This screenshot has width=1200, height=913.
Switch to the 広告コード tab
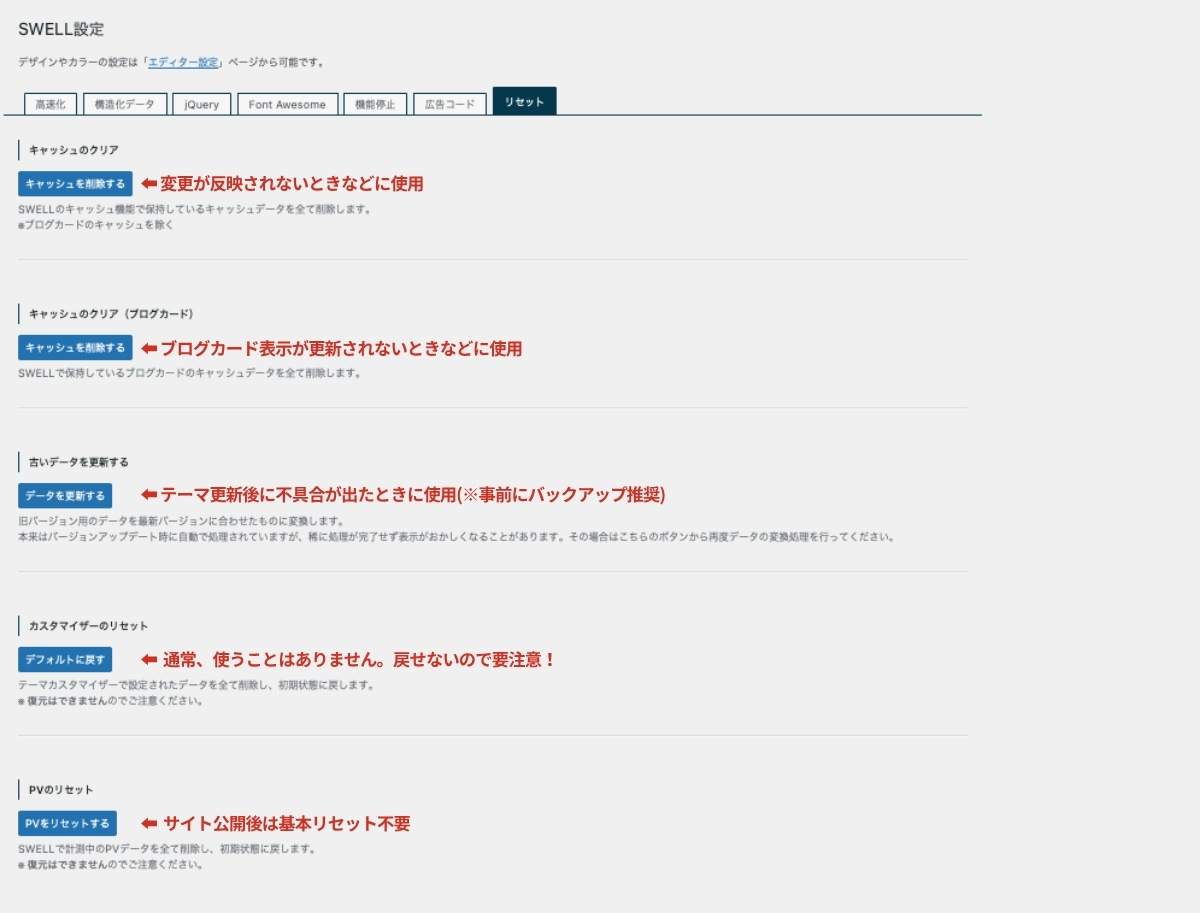pos(450,104)
